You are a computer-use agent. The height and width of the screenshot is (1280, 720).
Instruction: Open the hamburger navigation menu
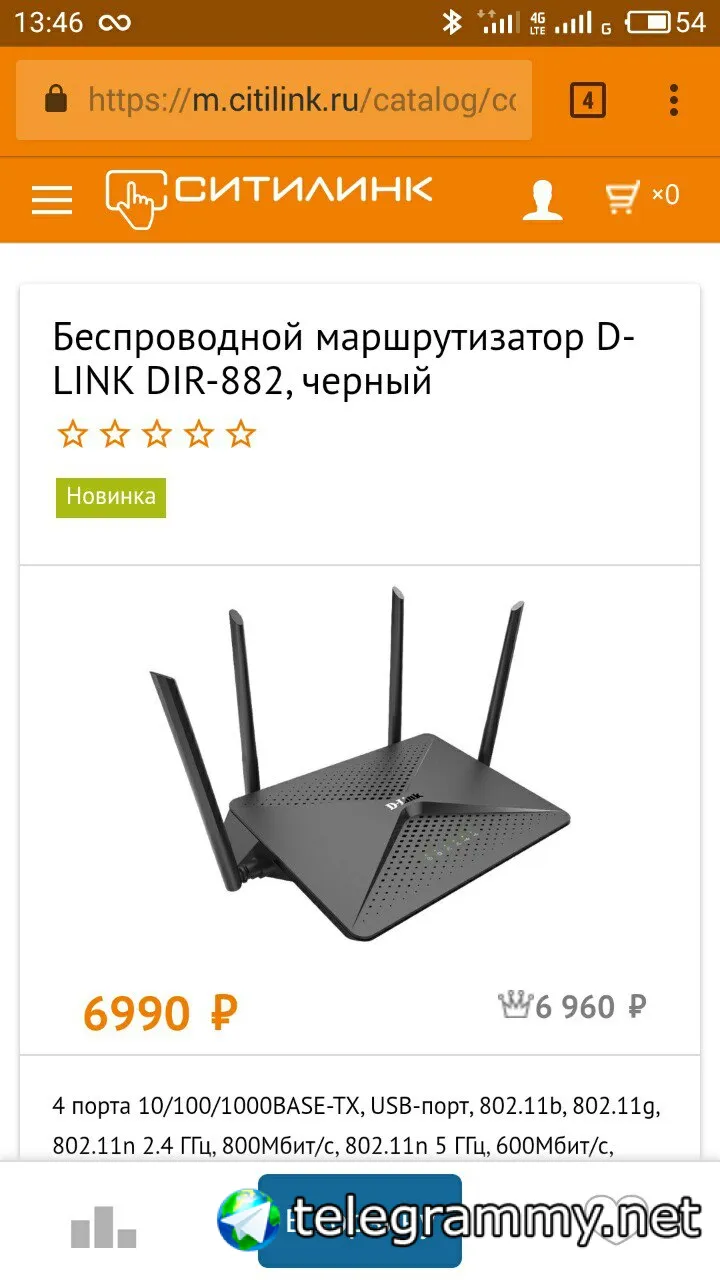pos(52,200)
